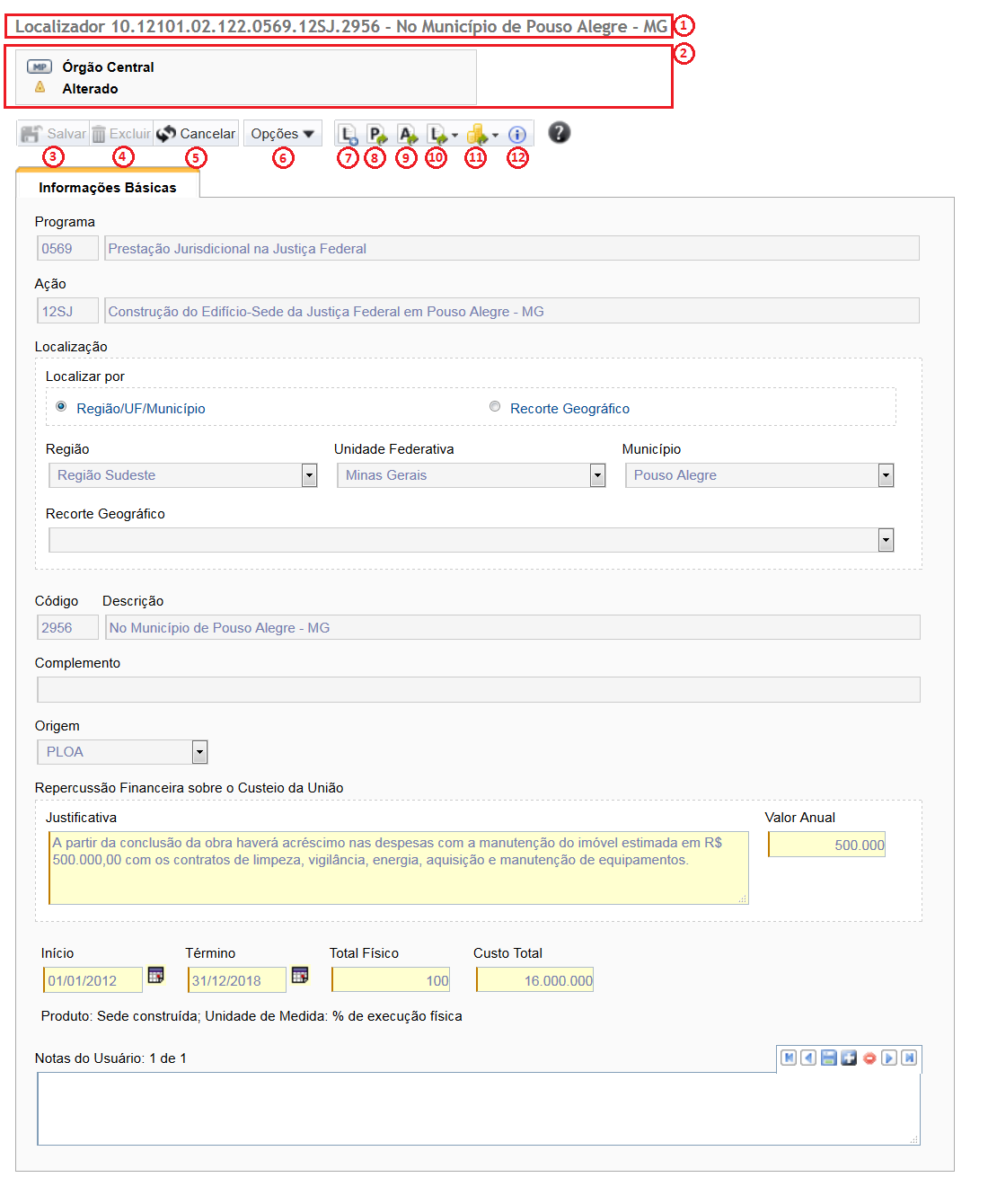Select the Região/UF/Município radio option
The image size is (988, 1204).
(x=61, y=407)
